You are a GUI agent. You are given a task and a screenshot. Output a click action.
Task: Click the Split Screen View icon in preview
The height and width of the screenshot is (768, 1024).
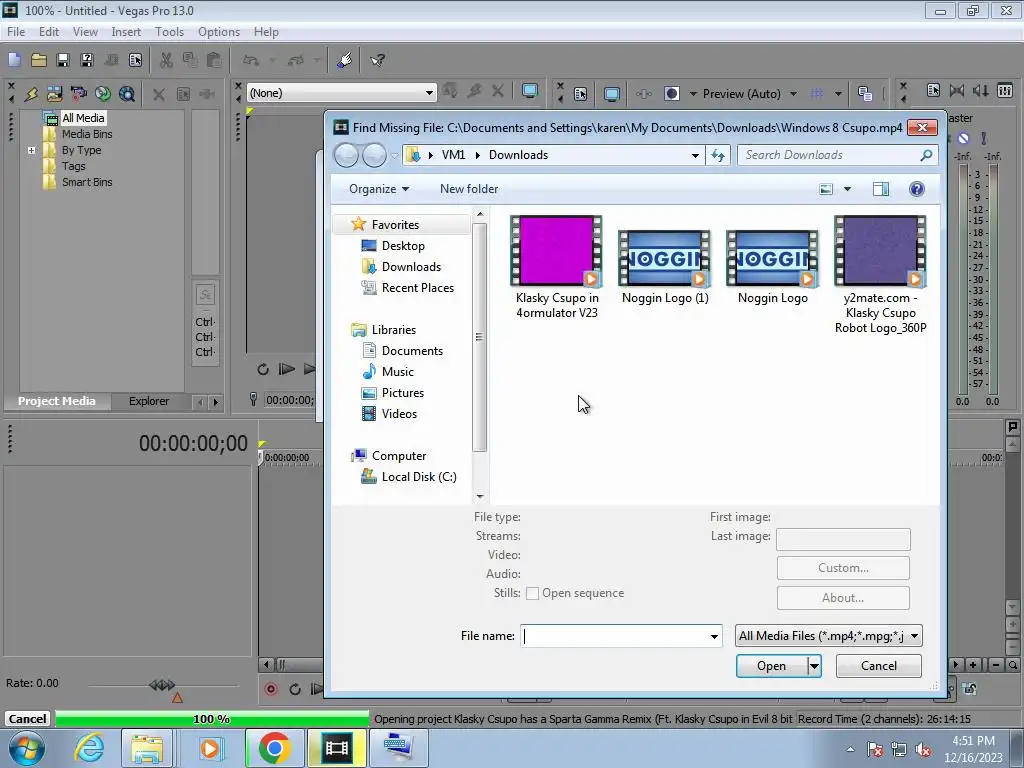tap(671, 94)
